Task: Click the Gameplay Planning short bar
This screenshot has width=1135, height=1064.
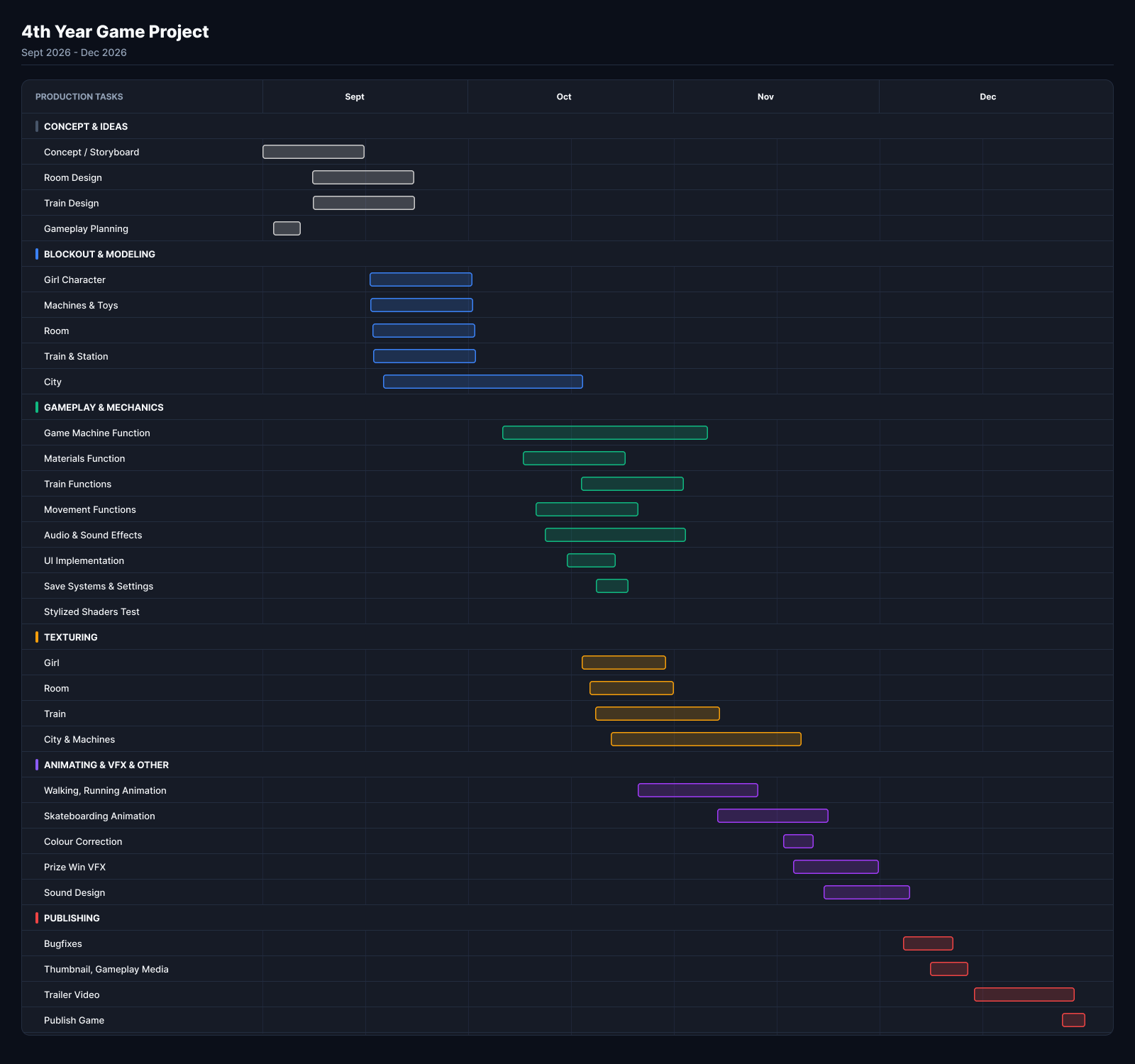Action: pyautogui.click(x=287, y=228)
